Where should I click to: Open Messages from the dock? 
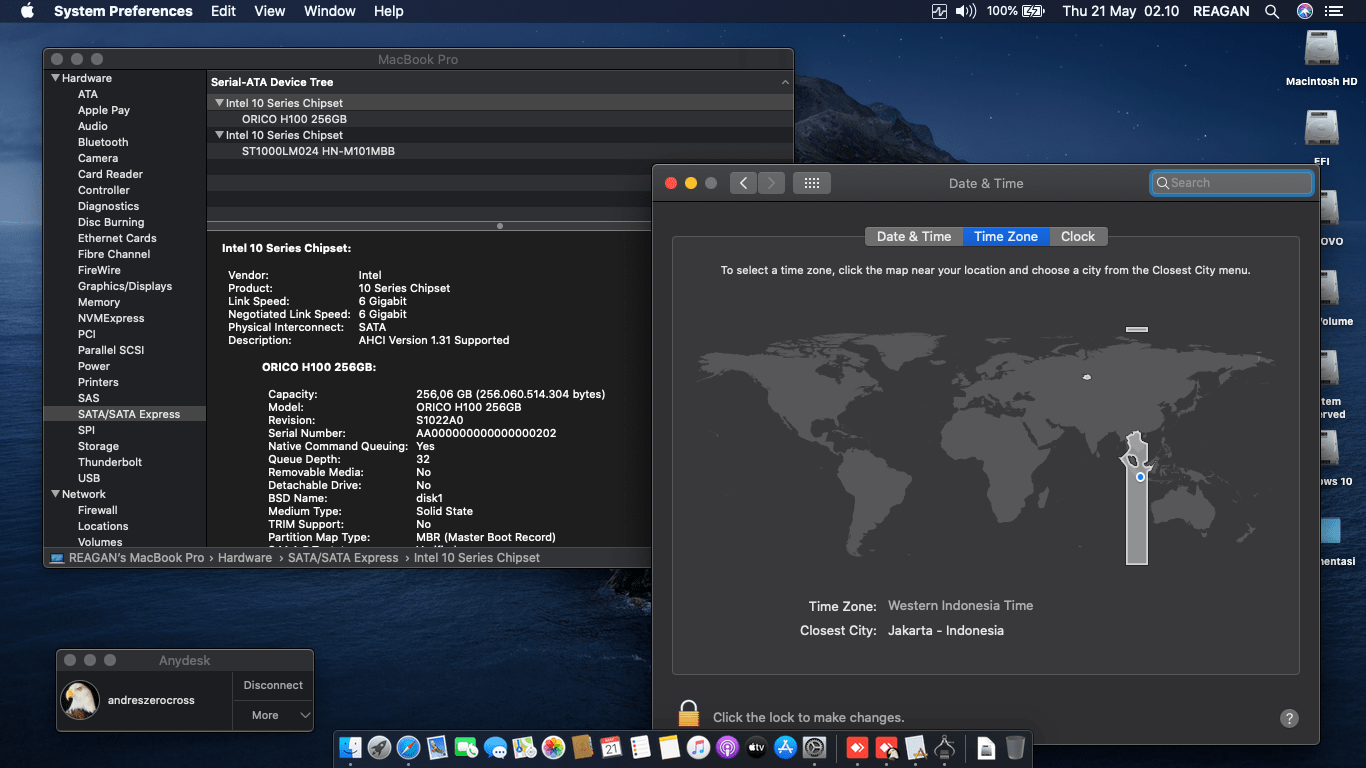pos(495,747)
